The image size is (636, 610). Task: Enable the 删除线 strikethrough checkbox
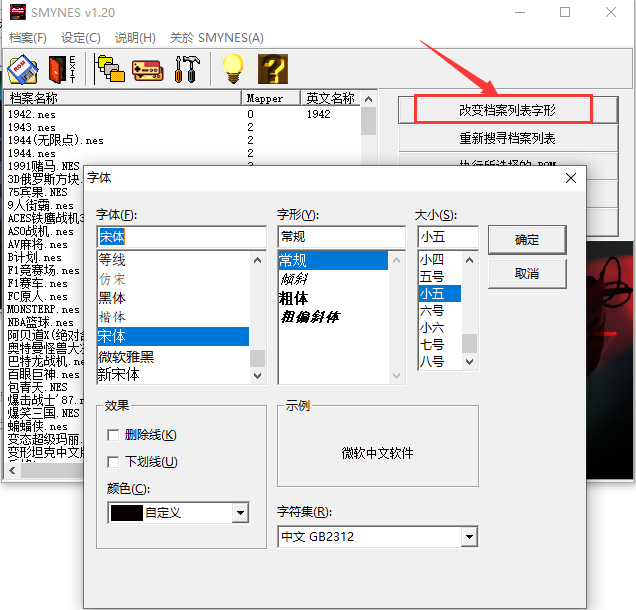tap(114, 435)
